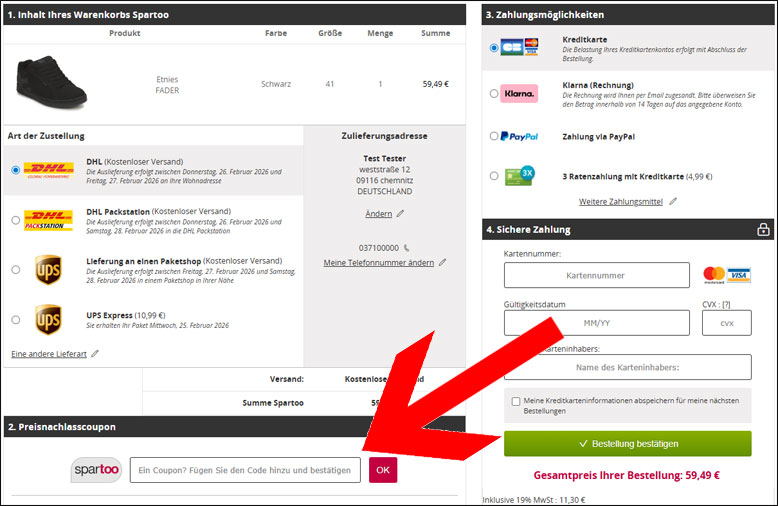Viewport: 778px width, 506px height.
Task: Confirm order with Bestellung bestätigen button
Action: tap(628, 443)
